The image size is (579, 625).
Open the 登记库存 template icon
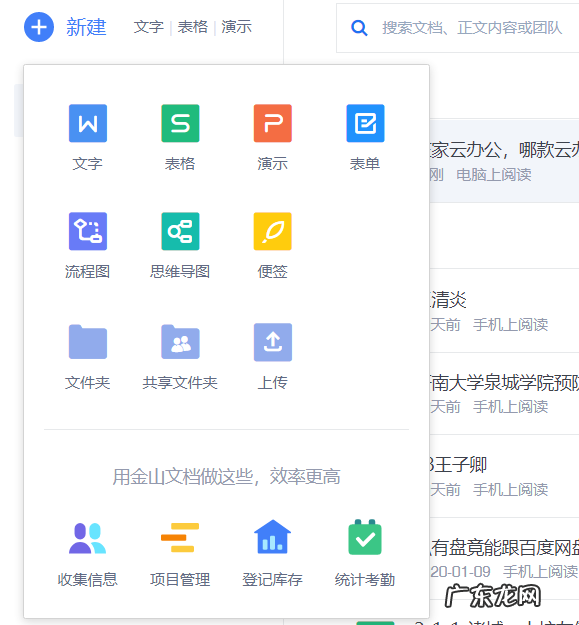(x=273, y=537)
